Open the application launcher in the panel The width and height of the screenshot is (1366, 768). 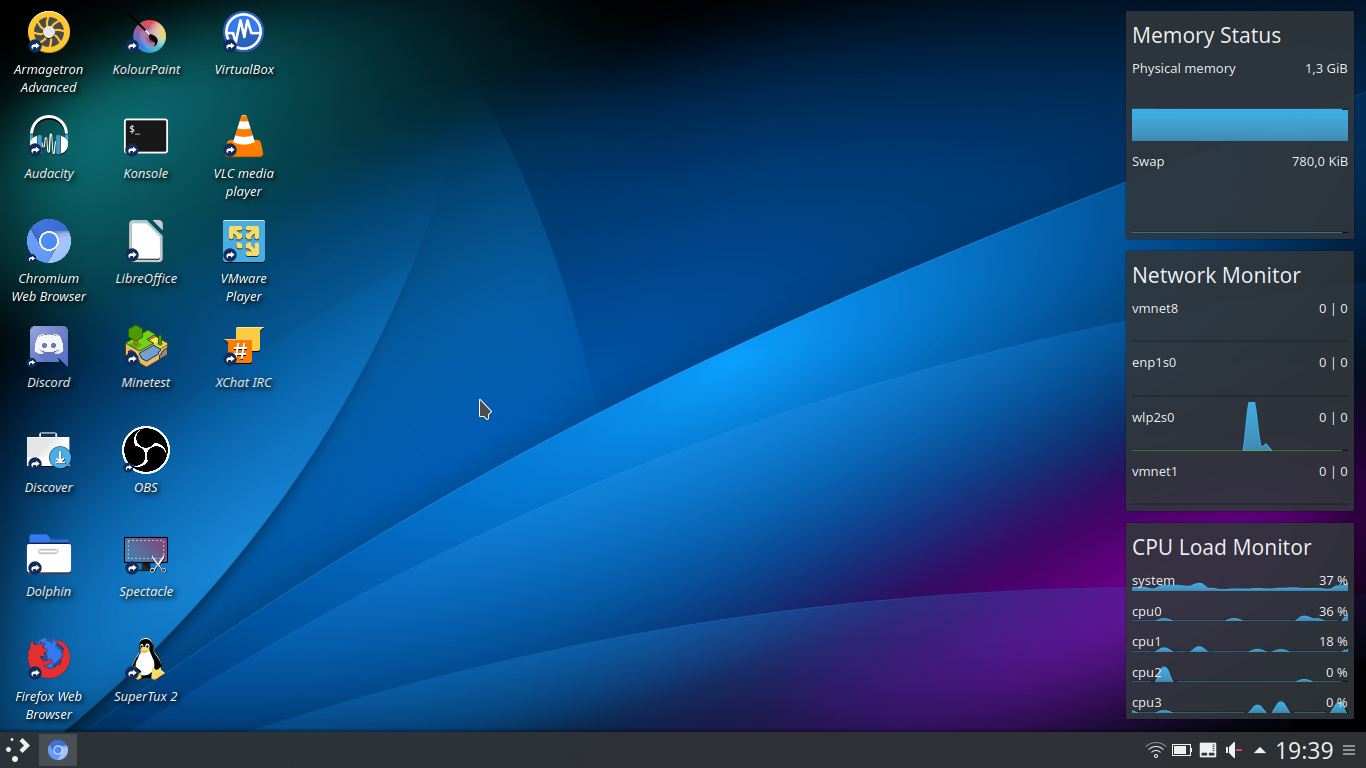[x=18, y=750]
